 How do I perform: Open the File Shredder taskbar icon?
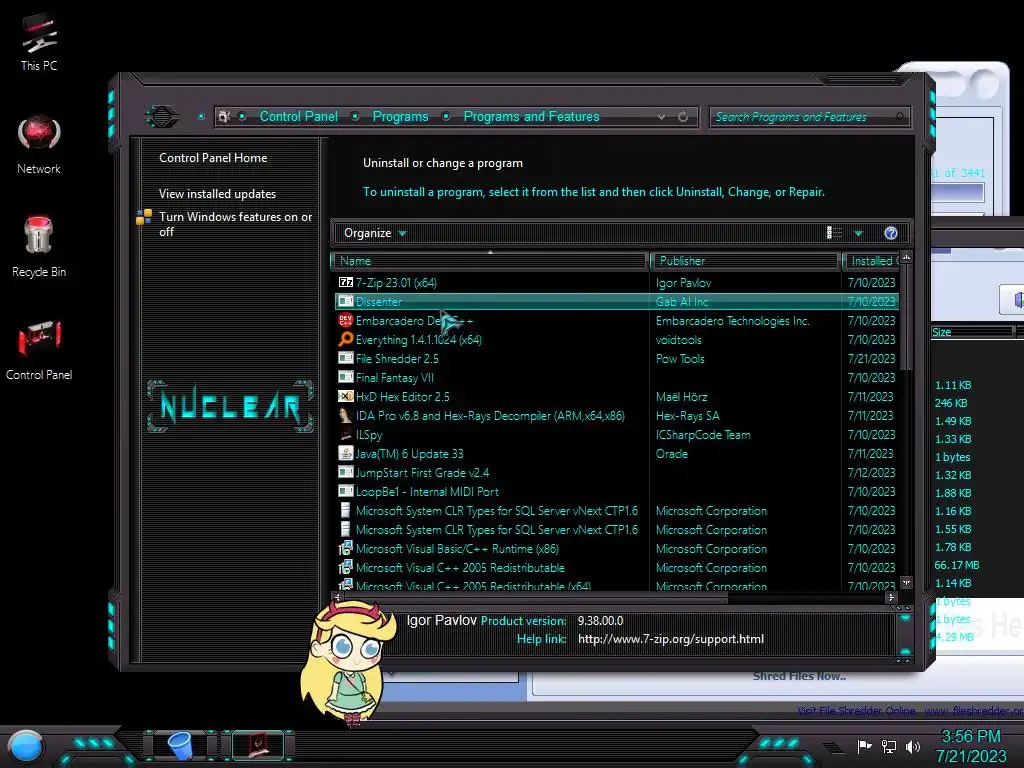(180, 745)
